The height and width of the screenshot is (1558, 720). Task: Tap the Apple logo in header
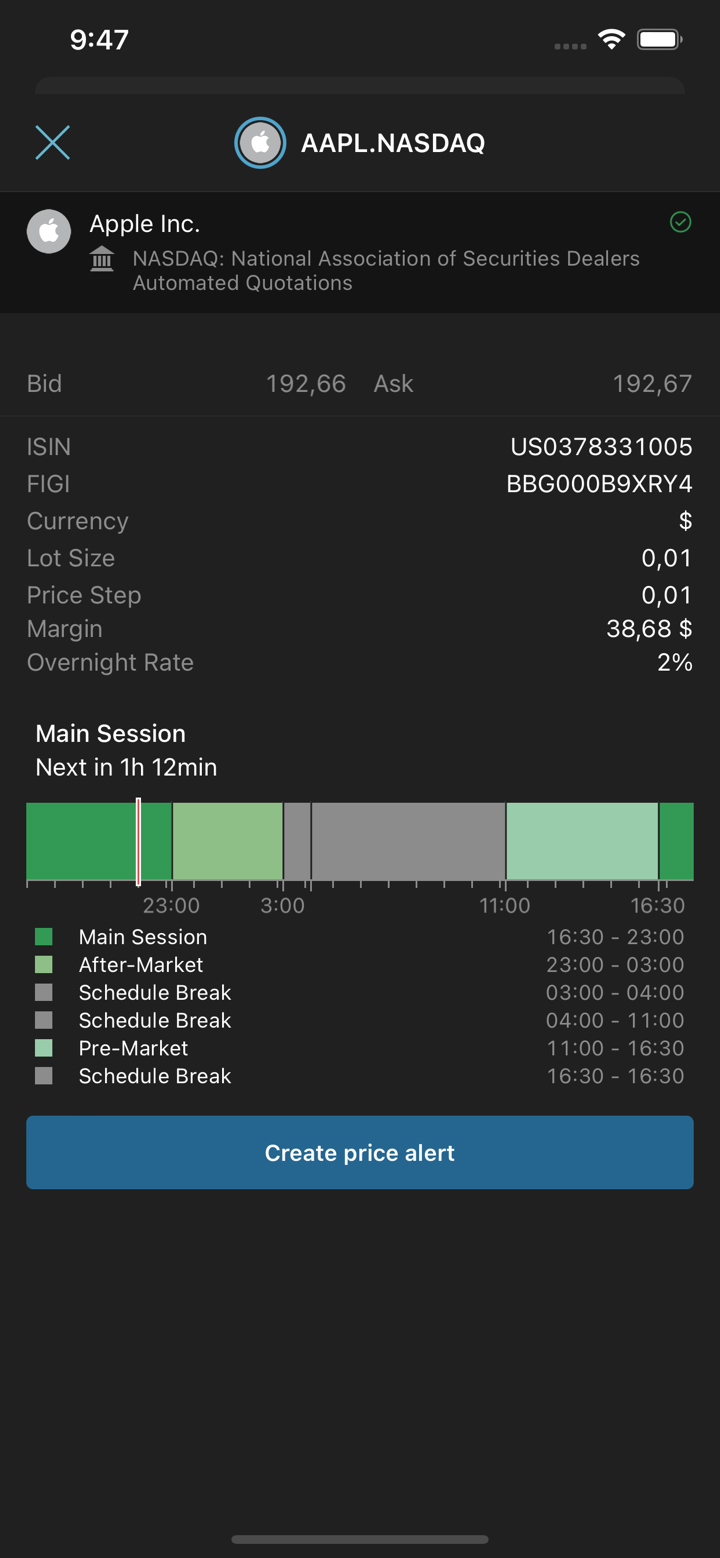(260, 143)
